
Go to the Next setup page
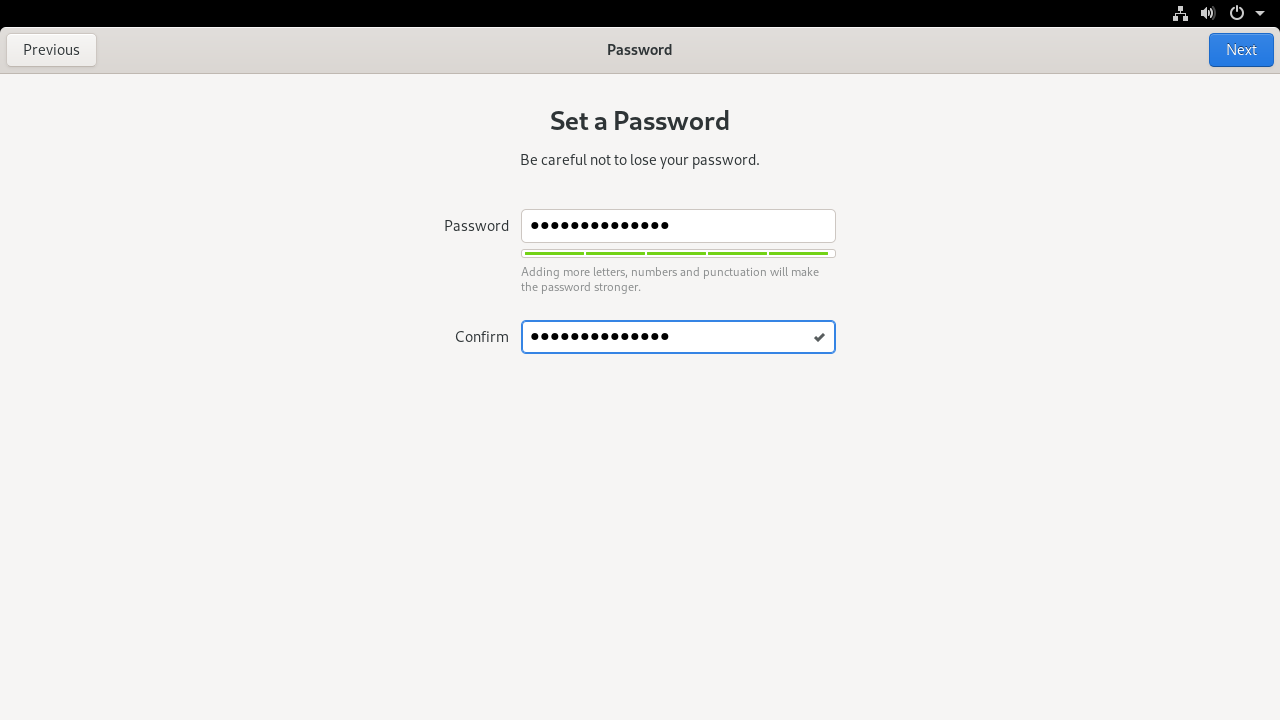(x=1241, y=50)
